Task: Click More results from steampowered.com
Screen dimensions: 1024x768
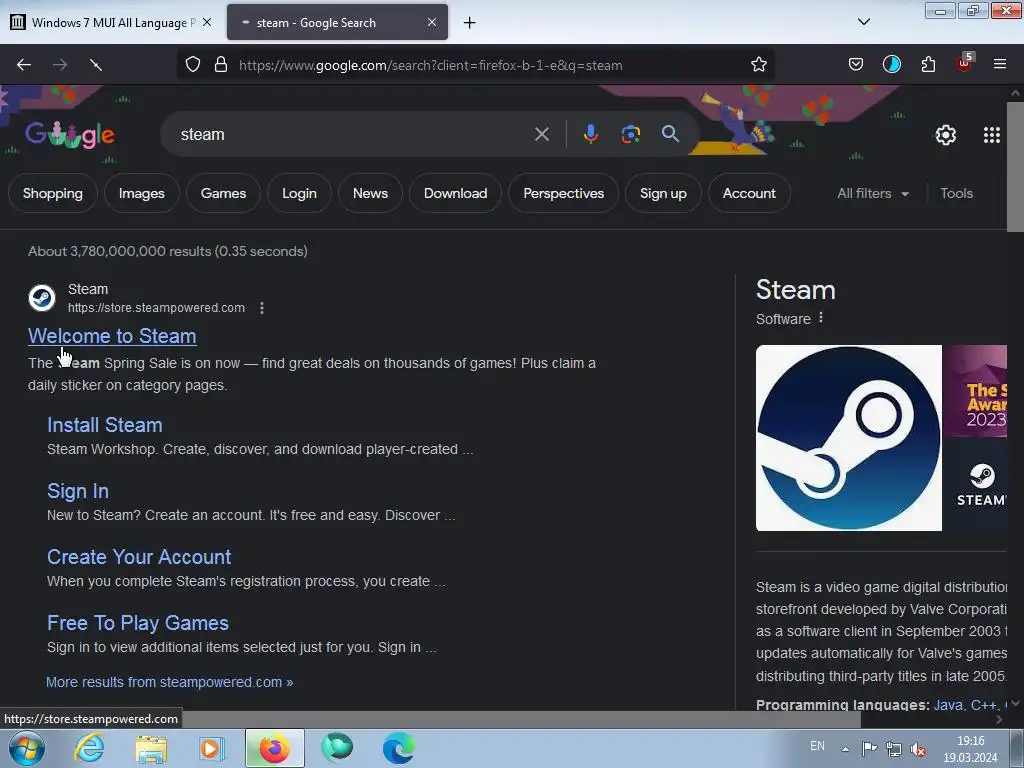Action: 169,682
